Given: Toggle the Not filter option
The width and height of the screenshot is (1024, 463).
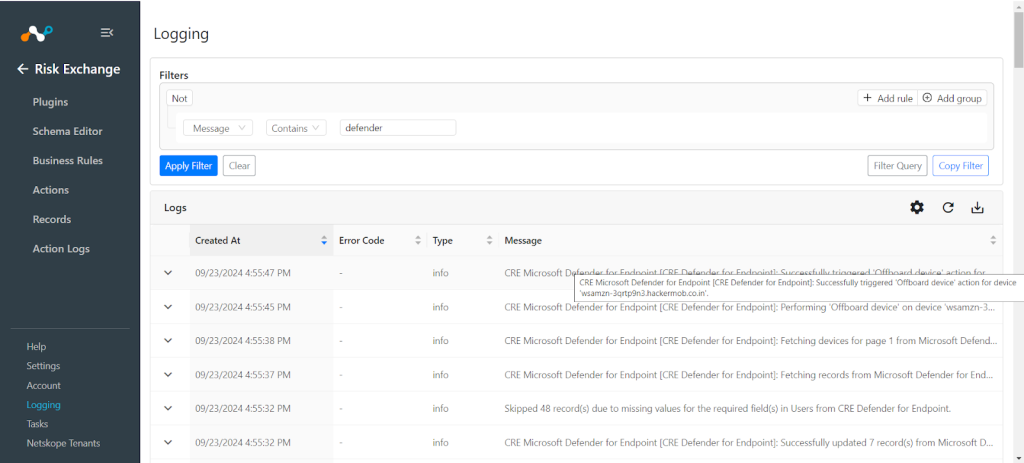Looking at the screenshot, I should (179, 99).
